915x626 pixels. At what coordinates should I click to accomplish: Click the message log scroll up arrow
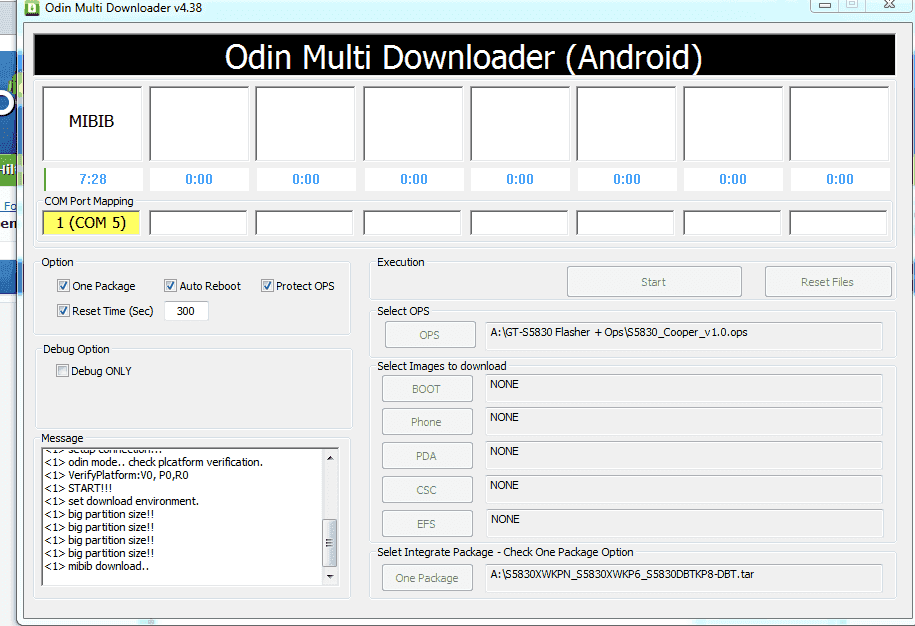(x=330, y=458)
